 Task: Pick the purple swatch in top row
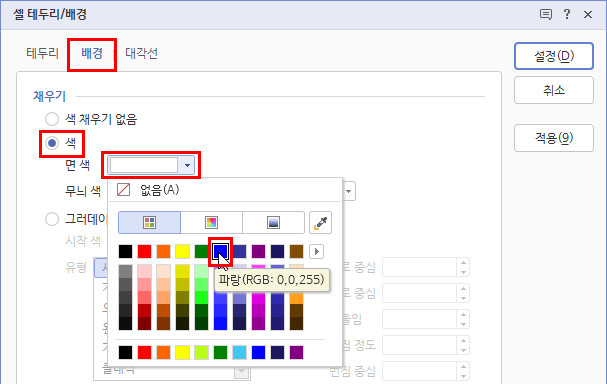pyautogui.click(x=259, y=252)
